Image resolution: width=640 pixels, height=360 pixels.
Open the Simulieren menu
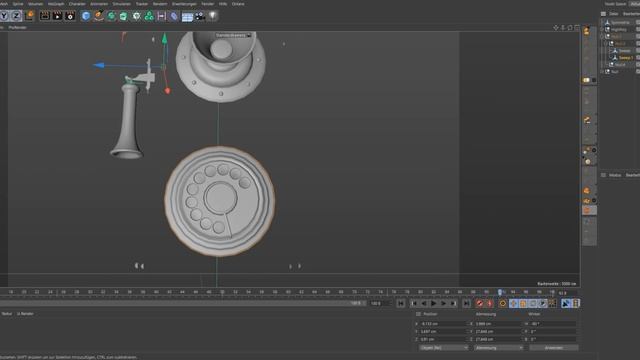122,4
